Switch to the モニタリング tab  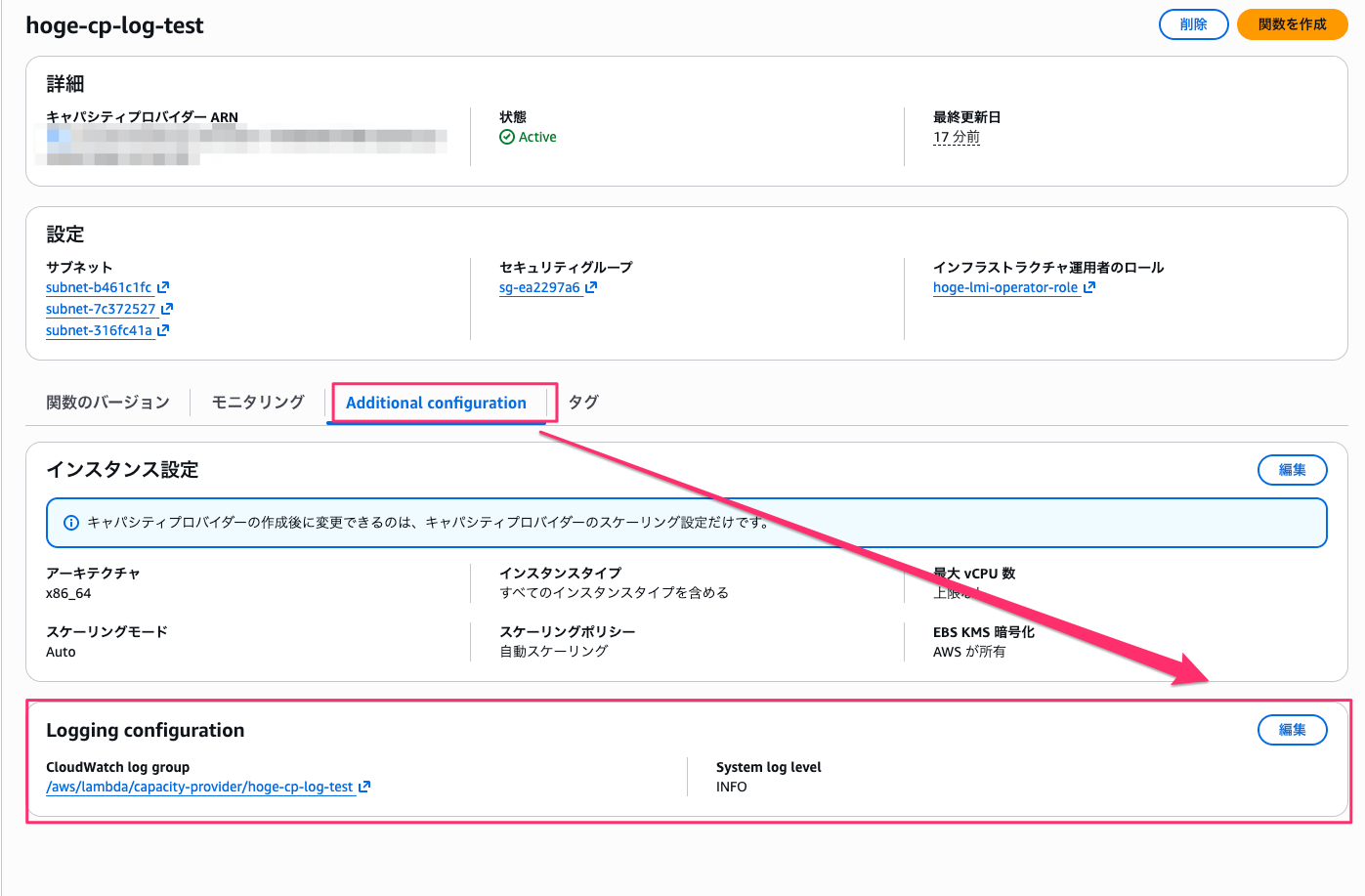coord(258,403)
